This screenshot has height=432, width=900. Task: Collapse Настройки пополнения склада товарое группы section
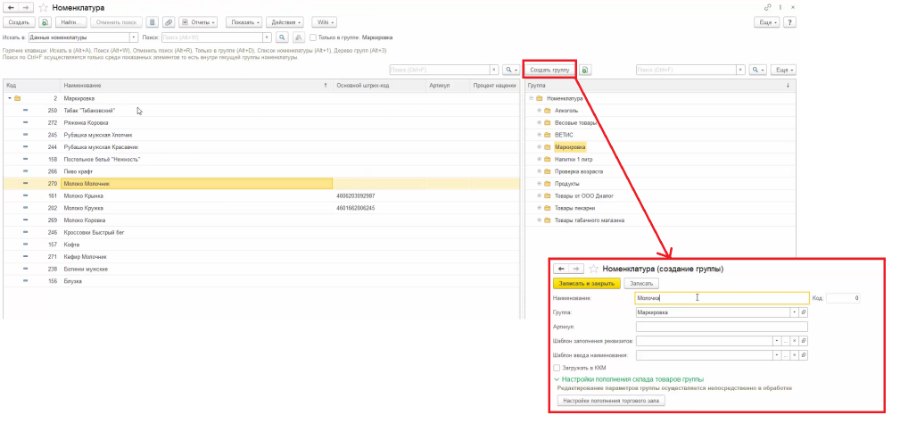556,379
